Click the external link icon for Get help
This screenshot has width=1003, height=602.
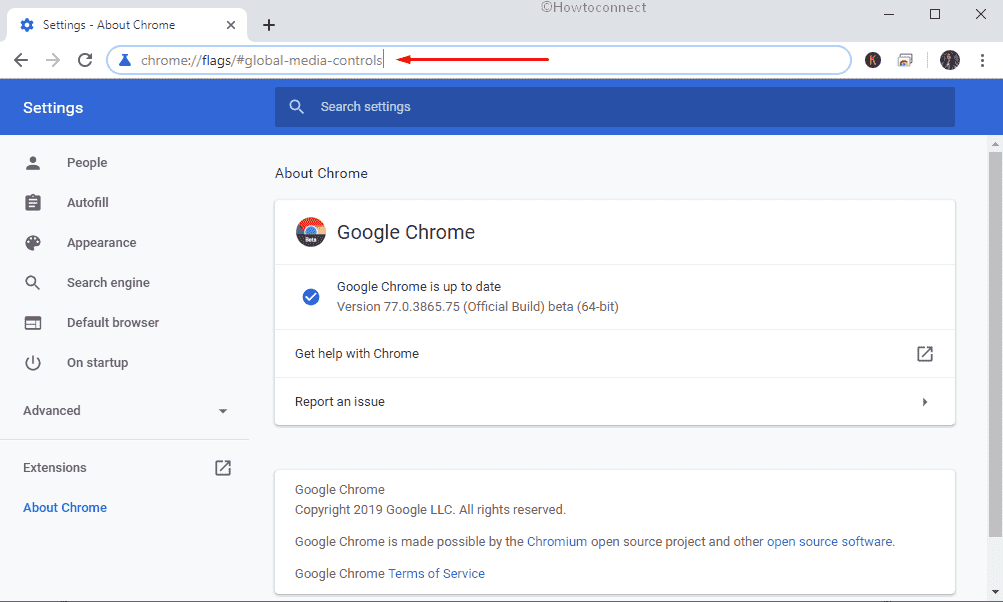[925, 354]
